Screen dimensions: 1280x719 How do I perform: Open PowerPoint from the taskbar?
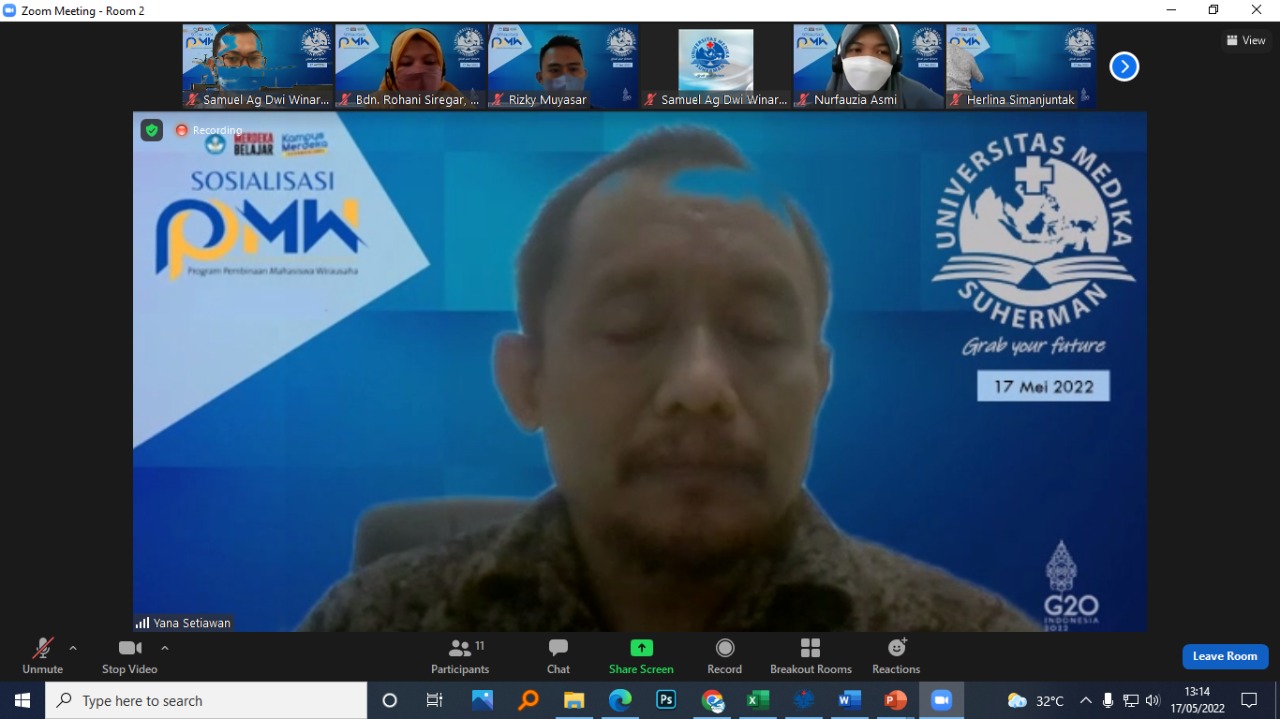pyautogui.click(x=895, y=700)
